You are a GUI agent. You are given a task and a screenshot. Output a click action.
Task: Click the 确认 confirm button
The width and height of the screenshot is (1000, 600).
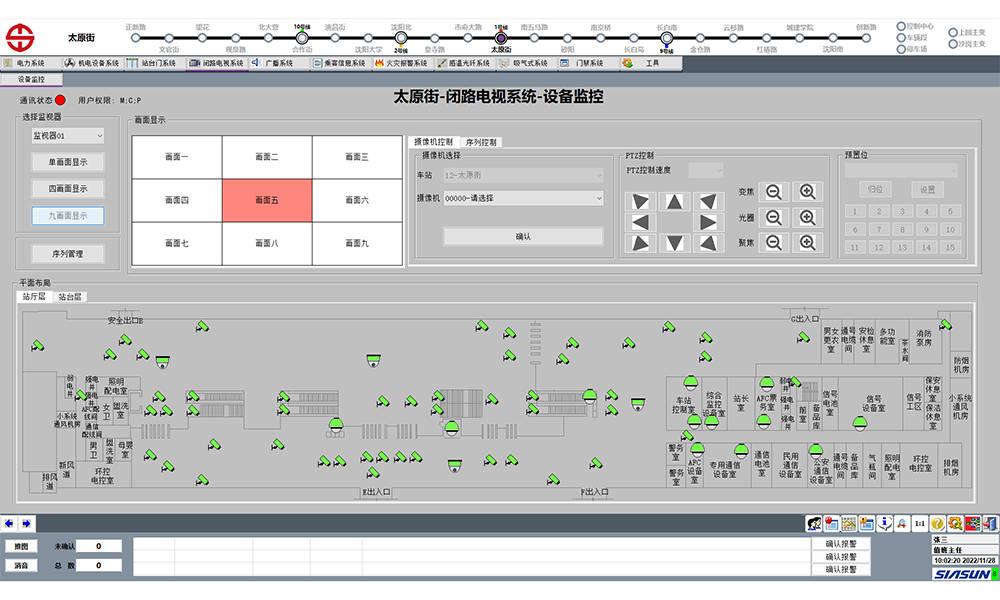pos(523,236)
